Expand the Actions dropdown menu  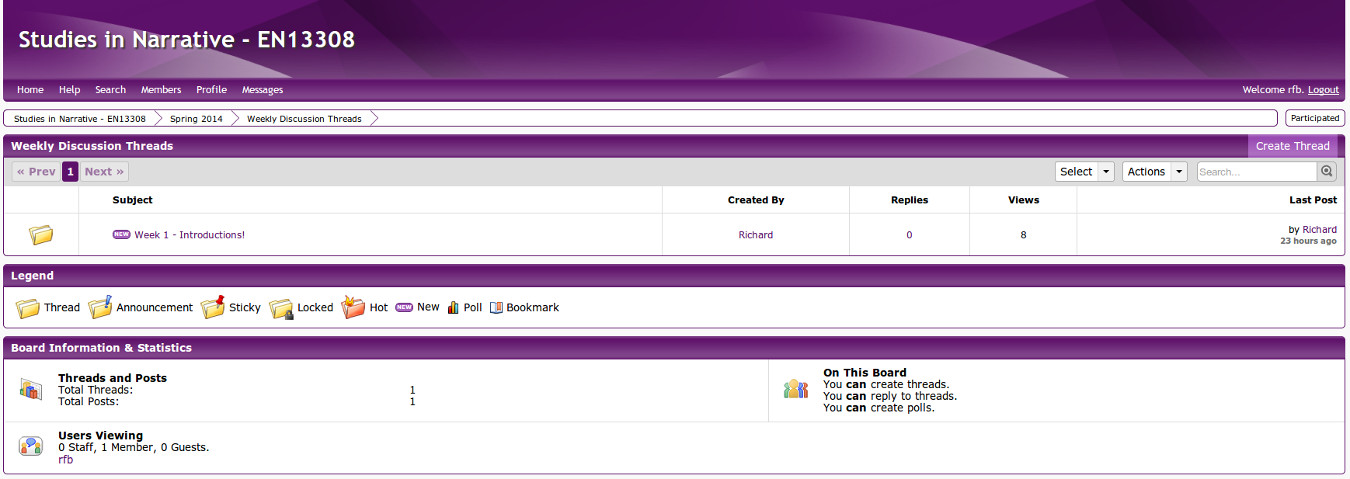tap(1154, 172)
